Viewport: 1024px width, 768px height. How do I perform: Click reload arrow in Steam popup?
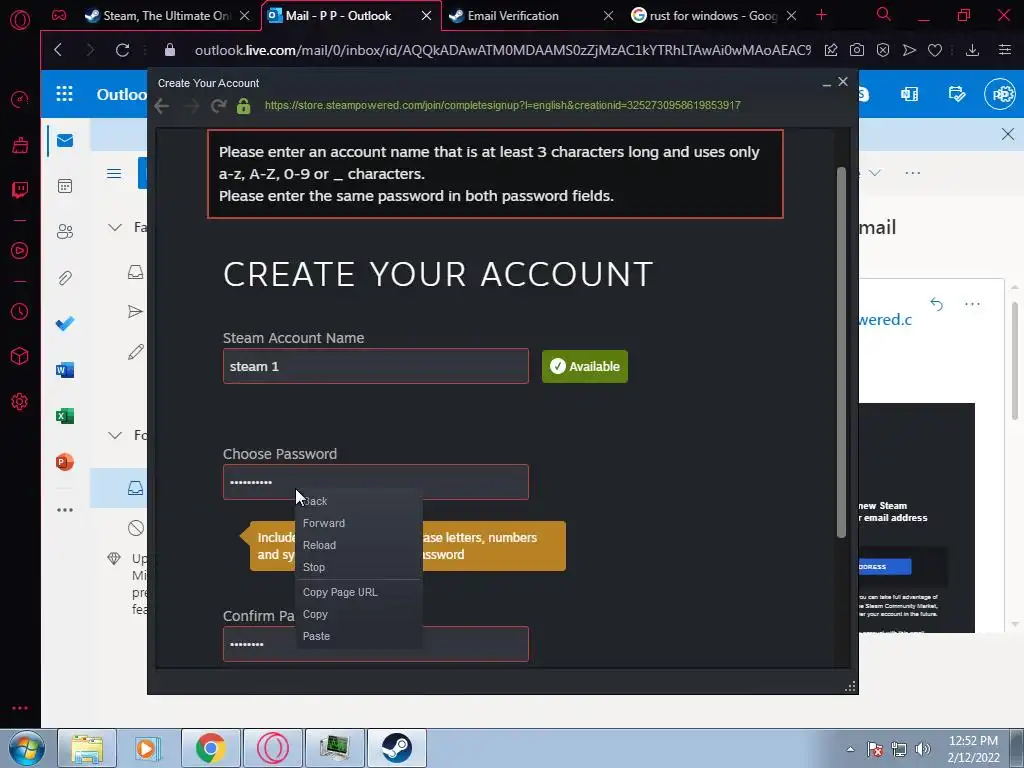[218, 106]
